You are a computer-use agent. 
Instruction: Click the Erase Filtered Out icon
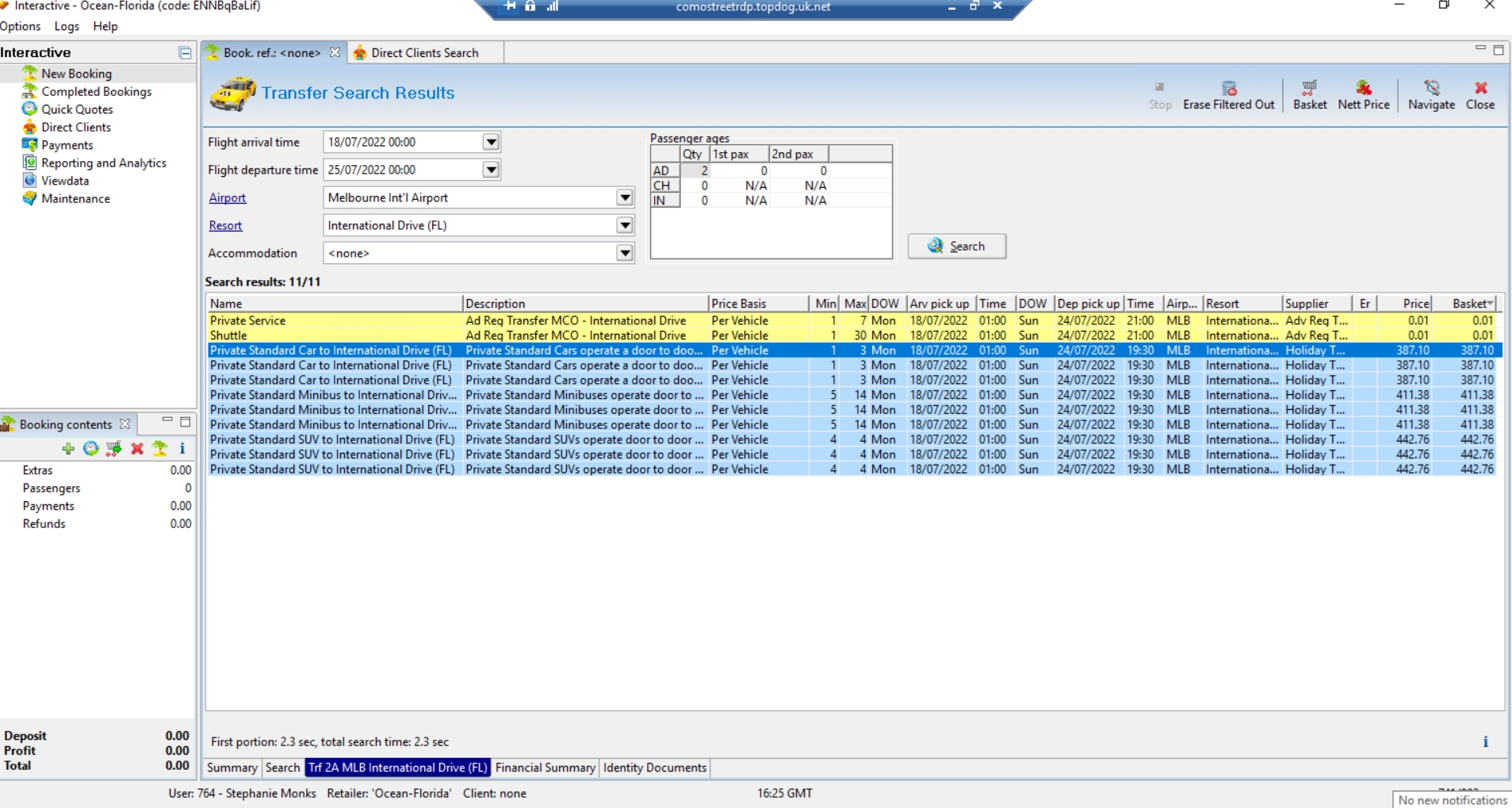click(x=1228, y=89)
